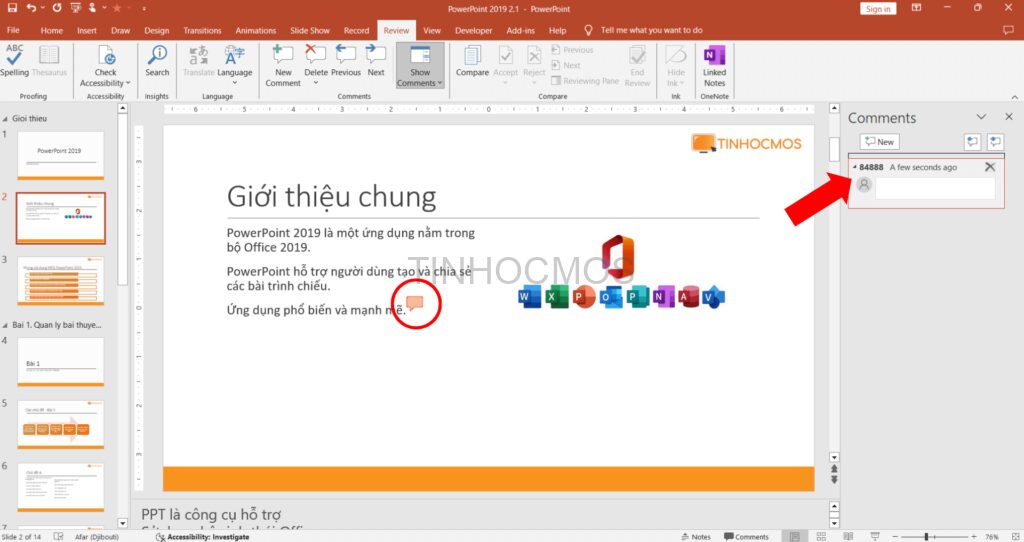The image size is (1024, 542).
Task: Close the Comments pane
Action: [1009, 117]
